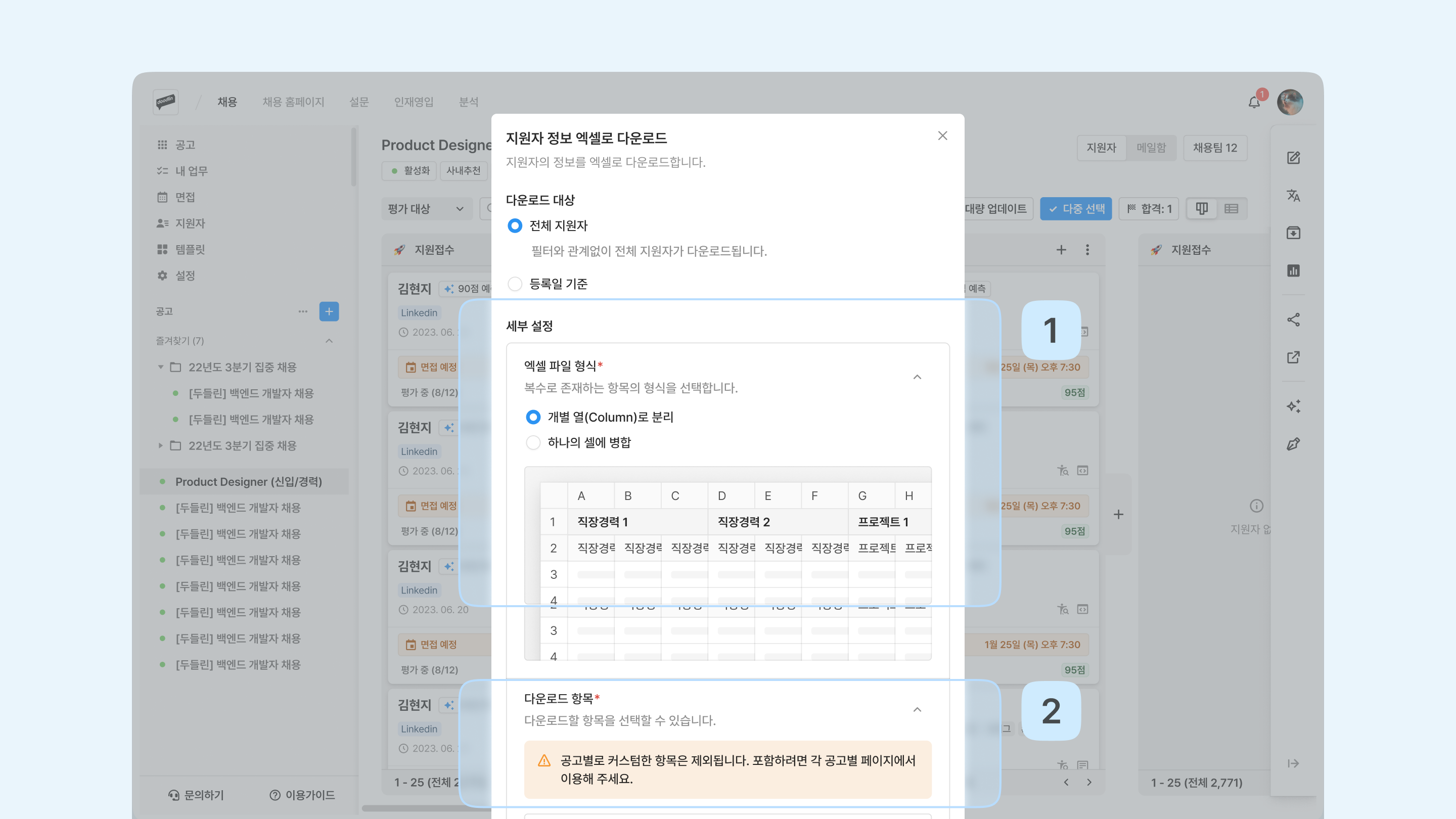
Task: Click the 95점 score badge on first card
Action: pos(1074,392)
